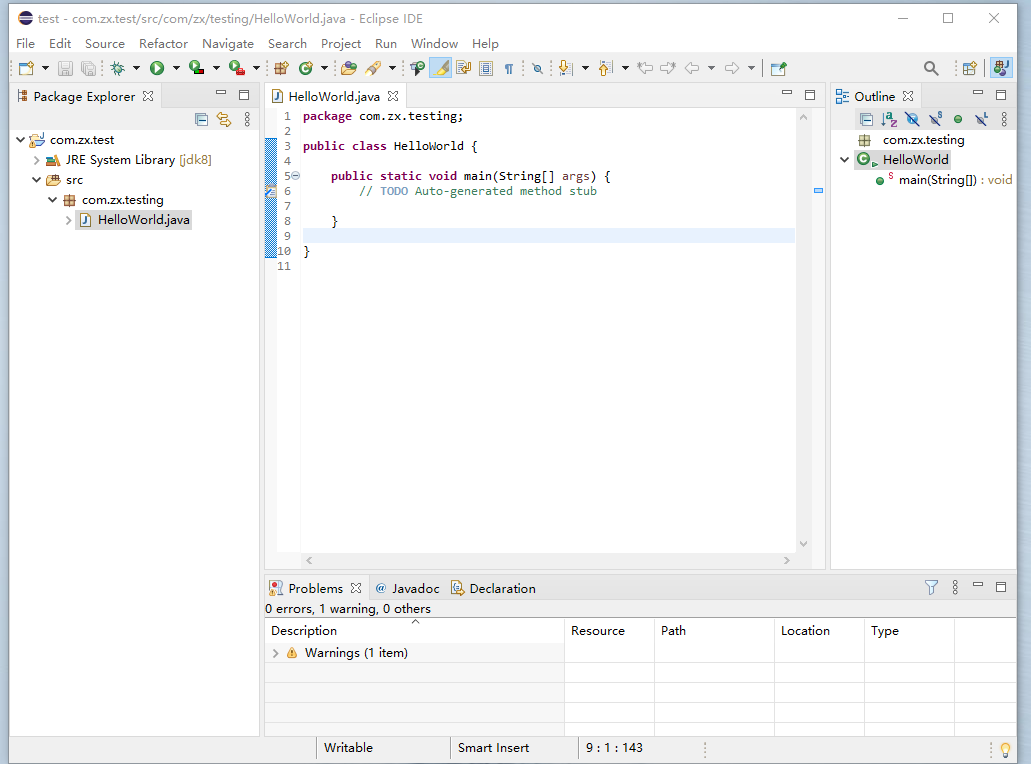Close the Outline view tab
The image size is (1031, 764).
[x=908, y=96]
